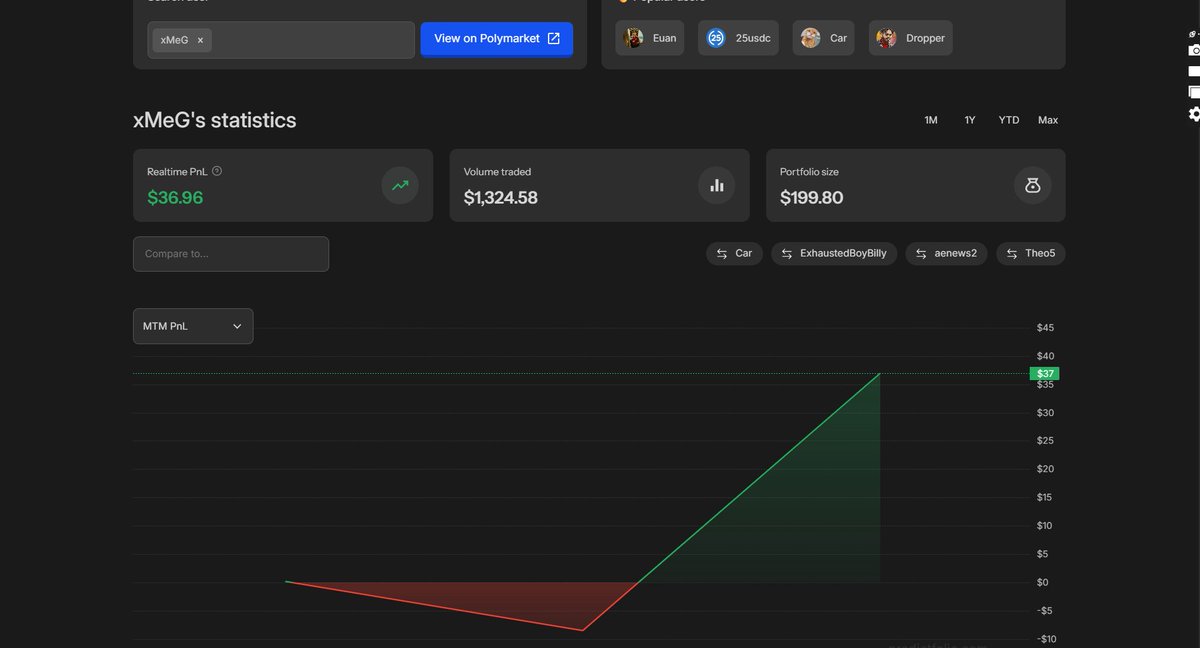Switch chart range to YTD
The image size is (1200, 648).
coord(1009,120)
